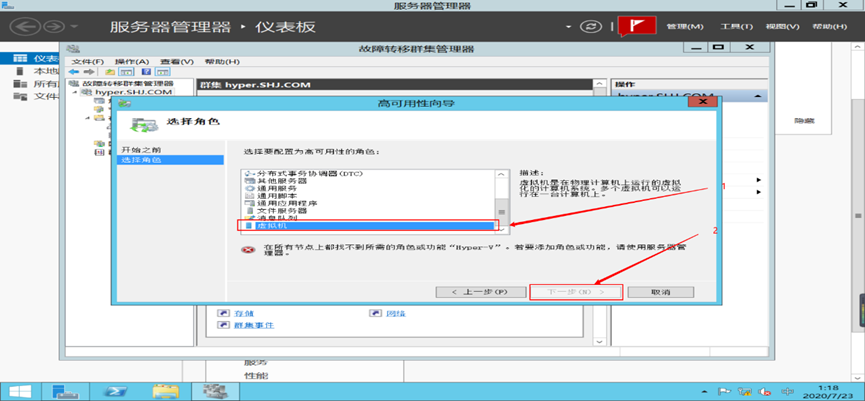Open Failover Cluster Manager taskbar icon
This screenshot has height=401, width=865.
(x=216, y=392)
